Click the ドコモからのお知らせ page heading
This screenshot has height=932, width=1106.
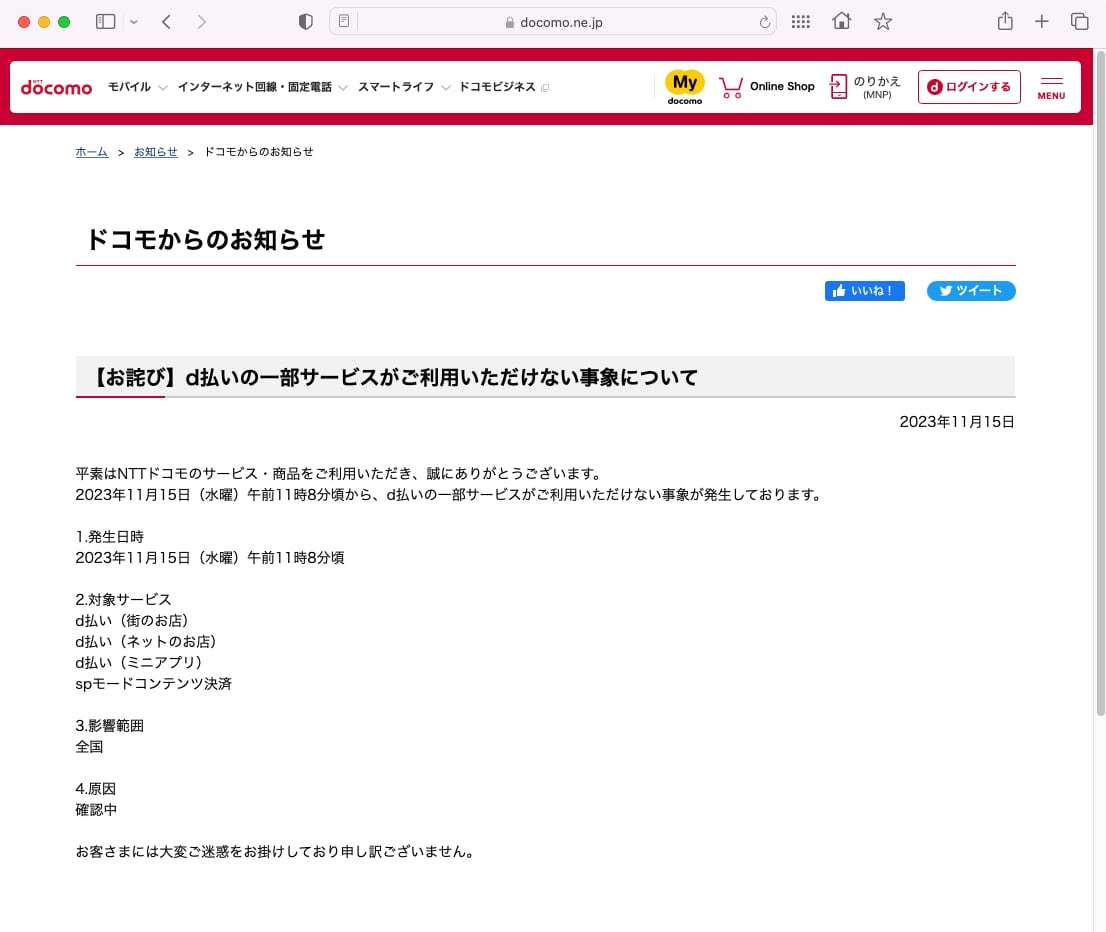205,239
